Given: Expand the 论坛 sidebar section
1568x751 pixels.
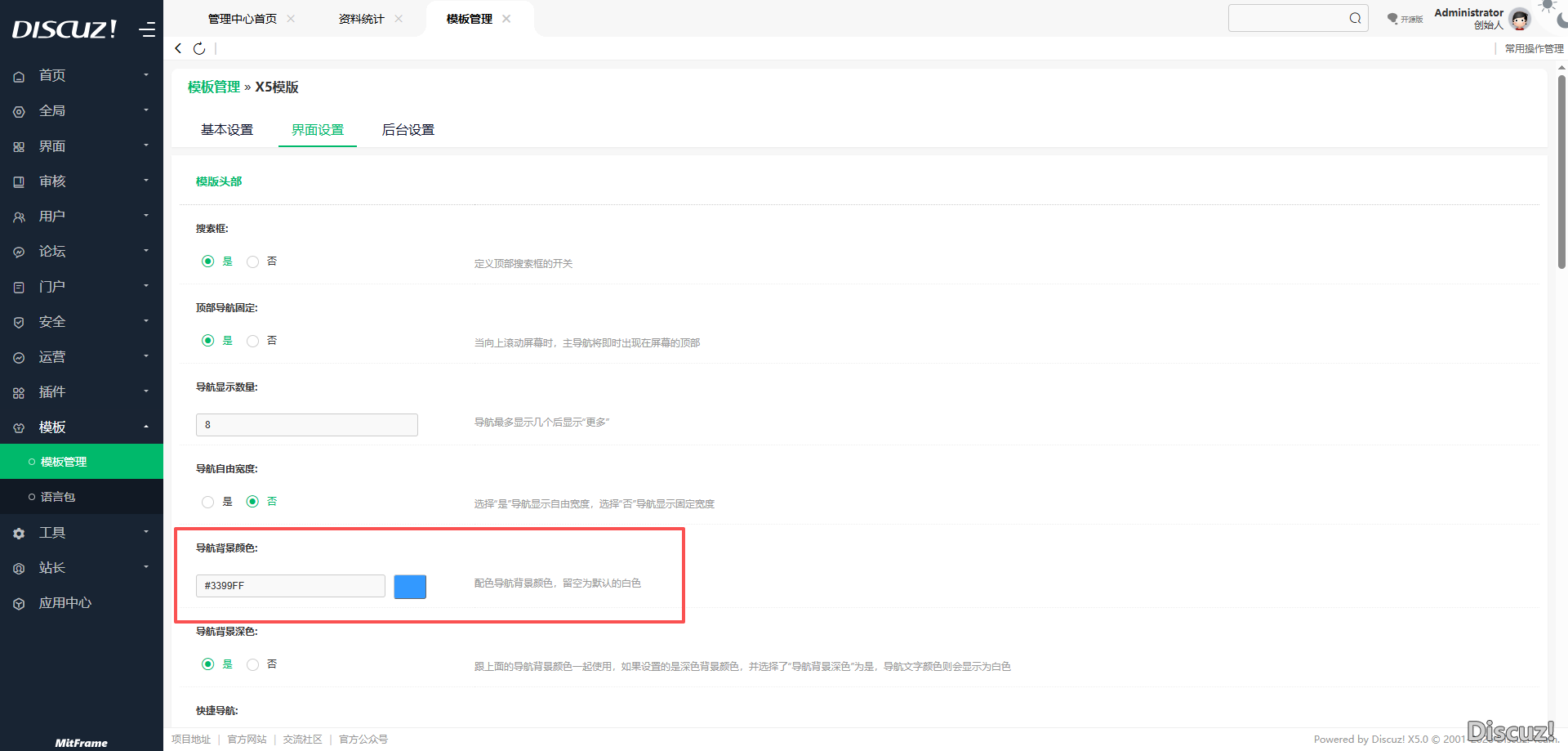Looking at the screenshot, I should pyautogui.click(x=82, y=252).
